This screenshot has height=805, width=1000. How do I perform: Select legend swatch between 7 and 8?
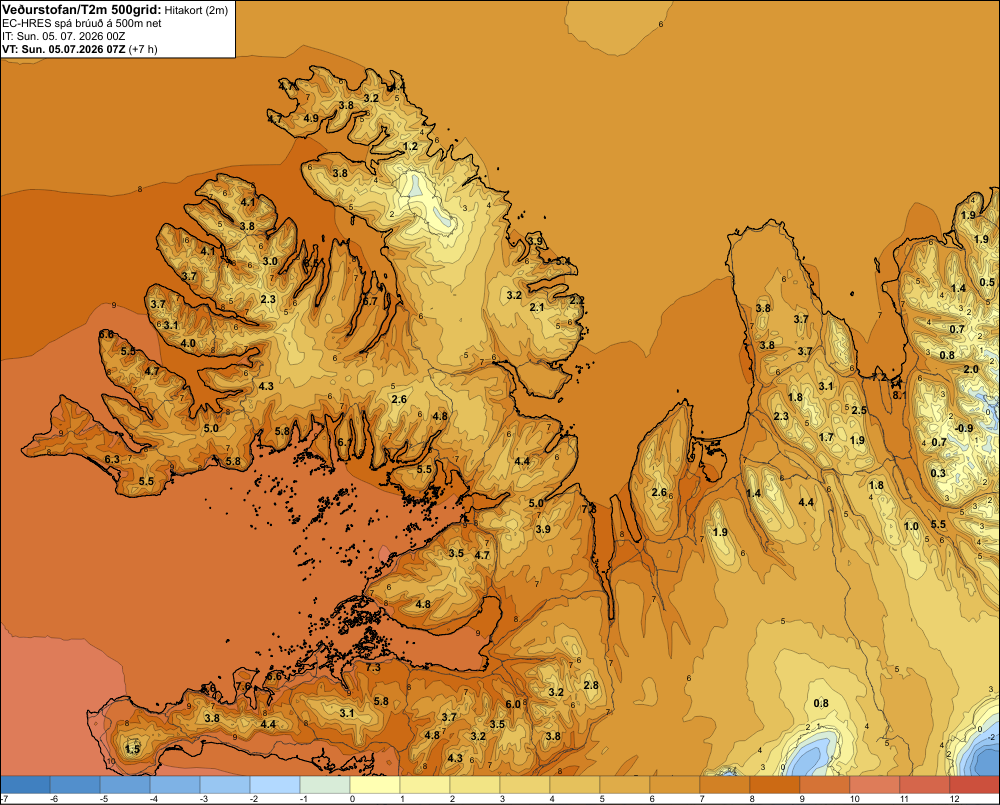[724, 784]
